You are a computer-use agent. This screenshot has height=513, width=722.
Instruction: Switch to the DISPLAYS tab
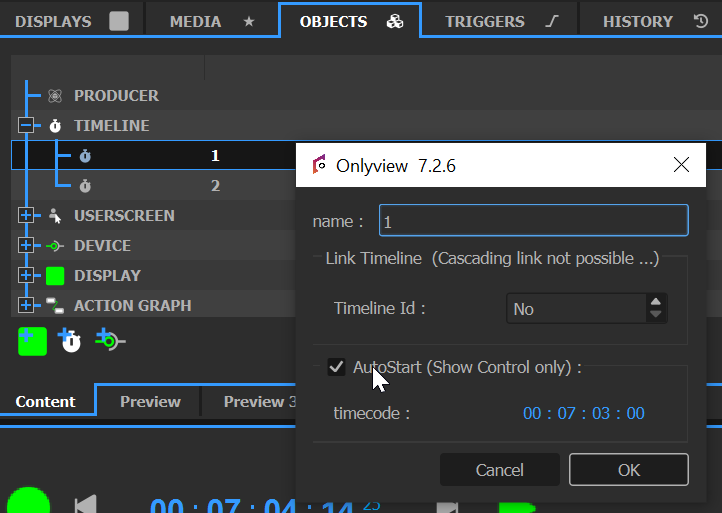pyautogui.click(x=71, y=21)
